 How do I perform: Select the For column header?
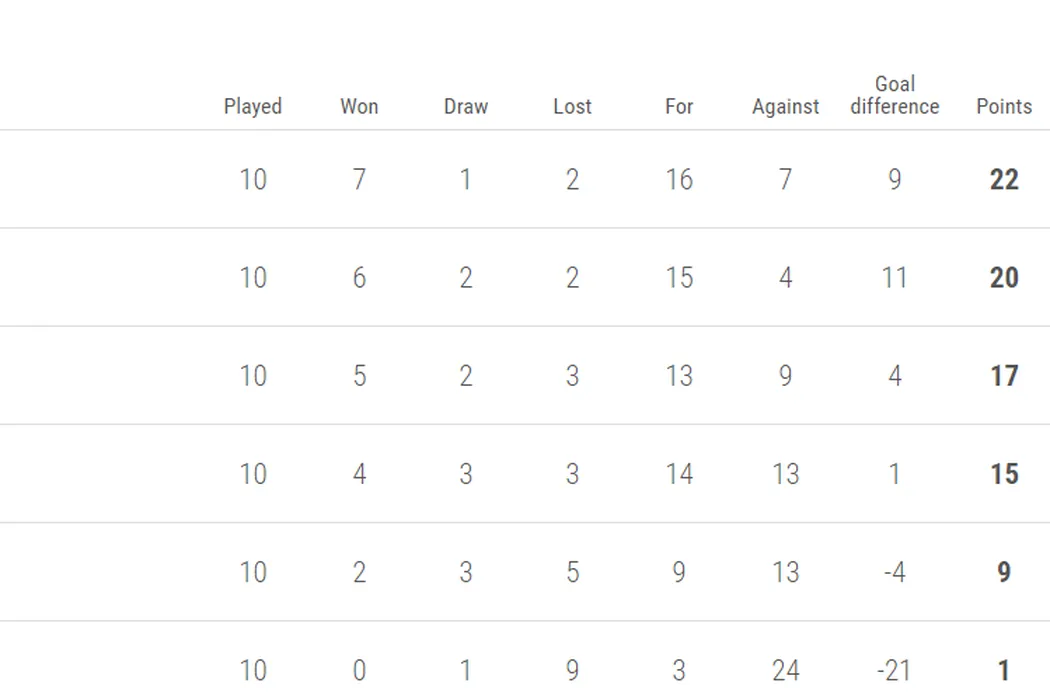click(x=679, y=107)
